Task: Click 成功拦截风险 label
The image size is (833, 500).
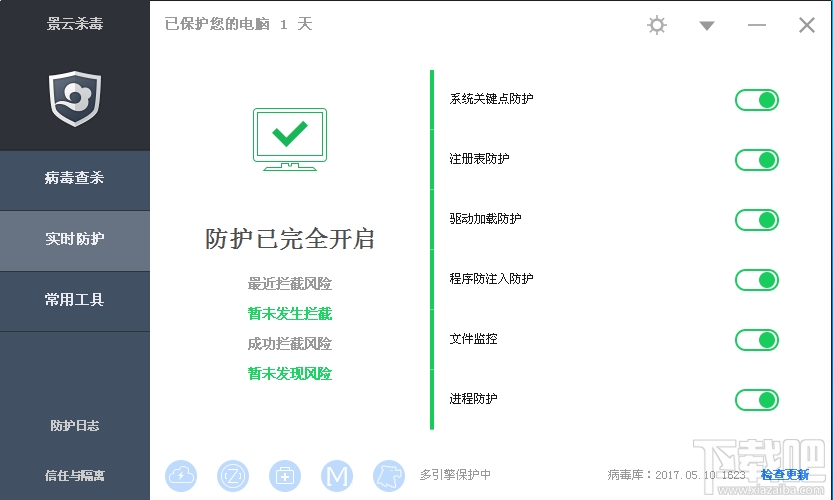Action: pyautogui.click(x=290, y=344)
